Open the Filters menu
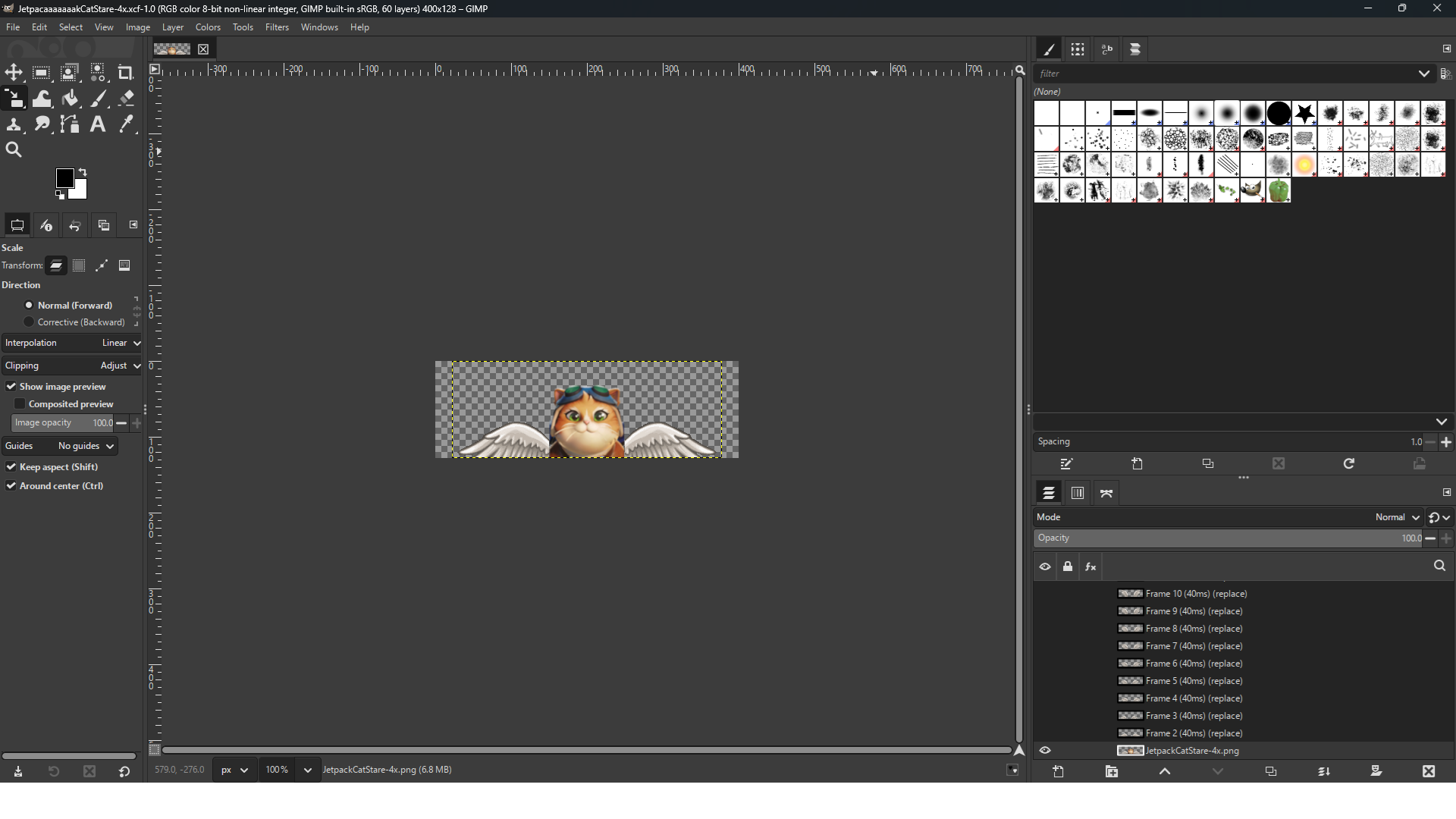The height and width of the screenshot is (819, 1456). point(277,27)
